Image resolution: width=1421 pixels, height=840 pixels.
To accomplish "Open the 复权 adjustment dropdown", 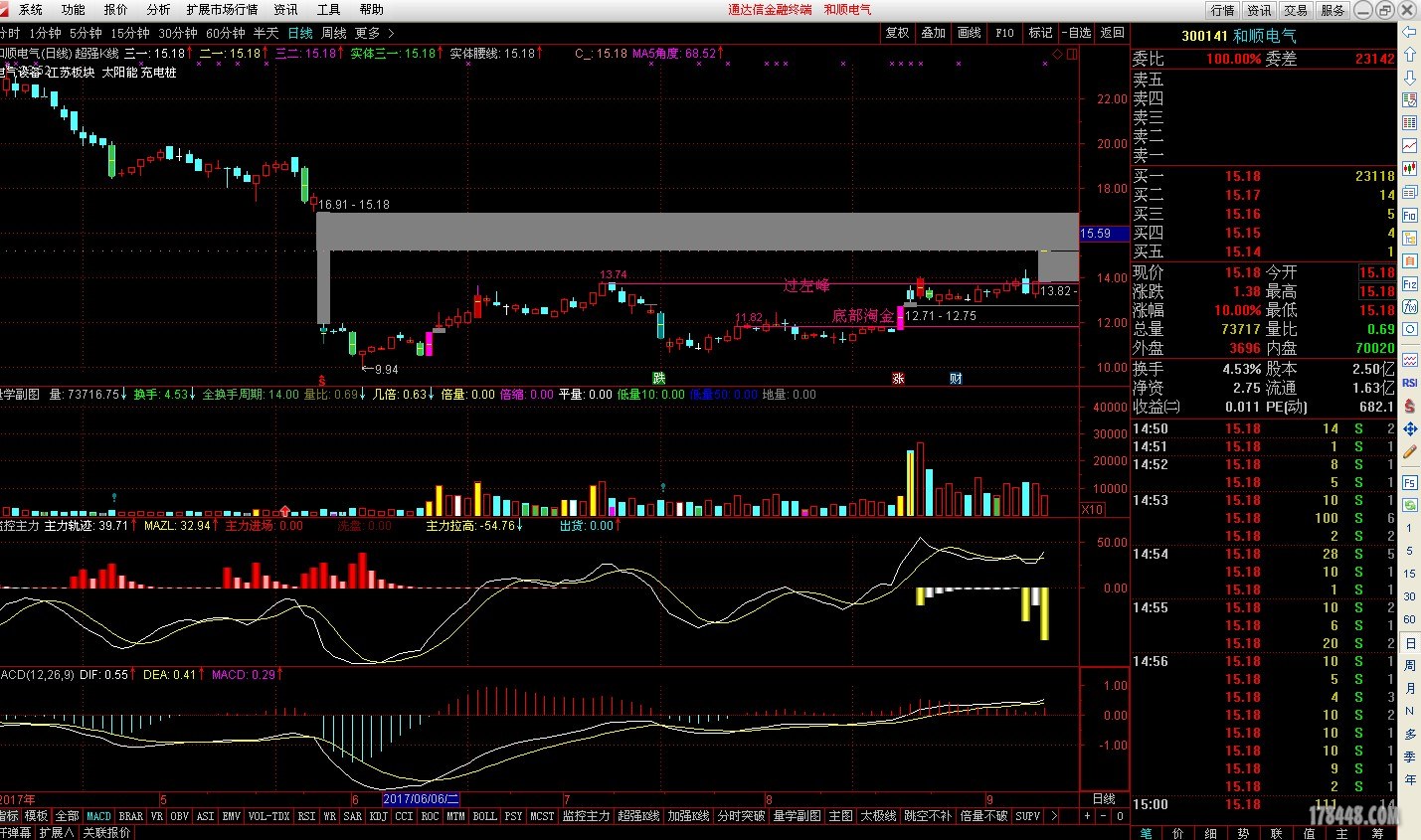I will coord(897,33).
